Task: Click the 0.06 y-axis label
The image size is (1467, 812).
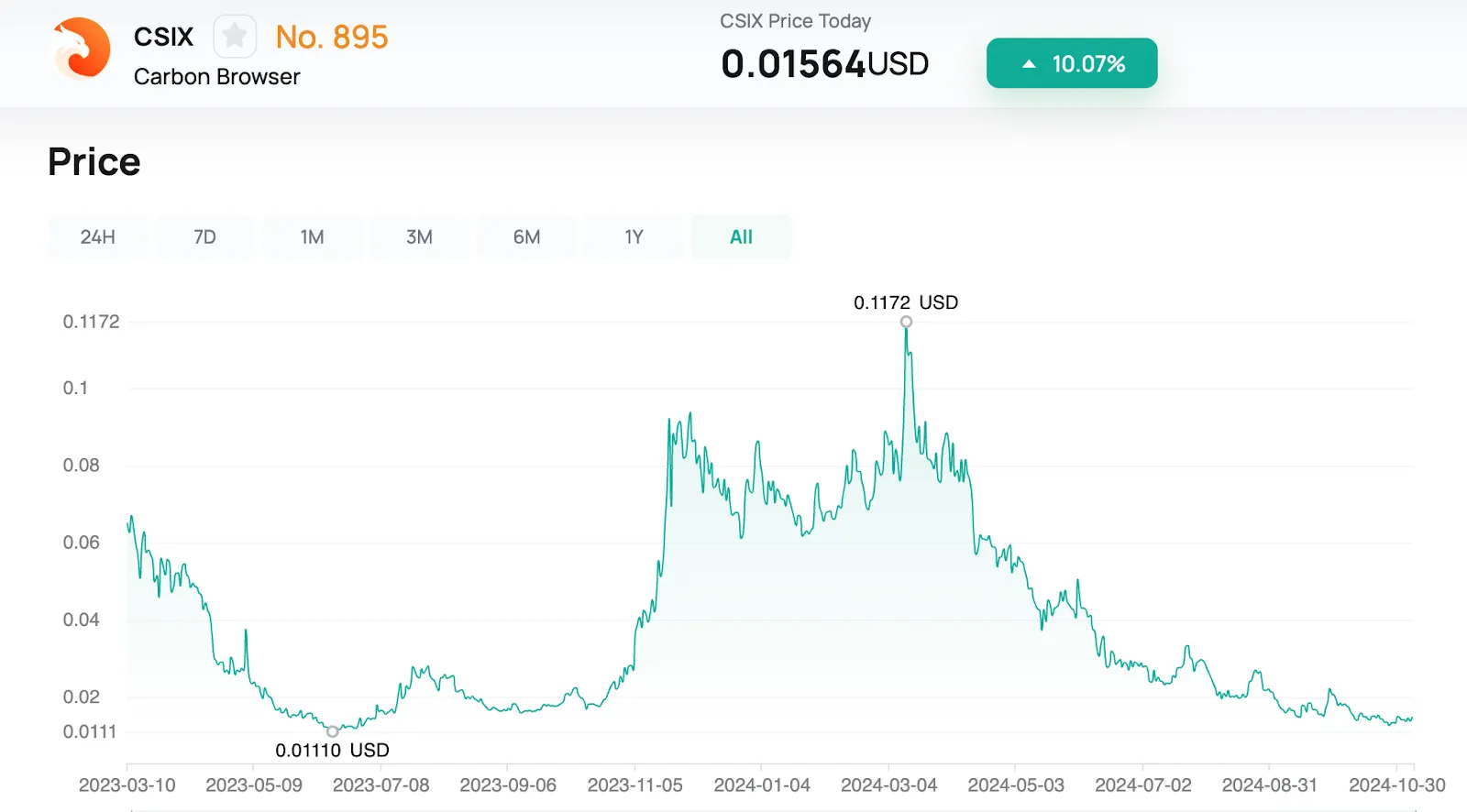Action: 81,543
